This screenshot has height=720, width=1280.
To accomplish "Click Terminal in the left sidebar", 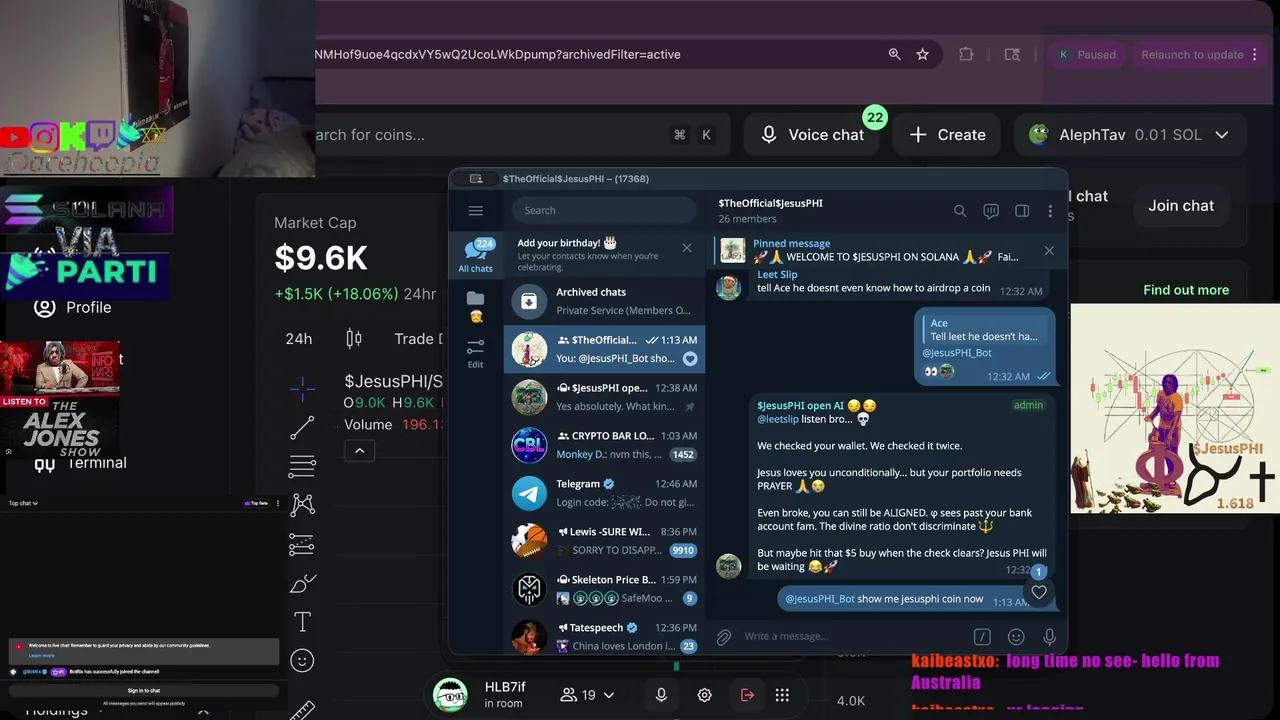I will (x=80, y=462).
